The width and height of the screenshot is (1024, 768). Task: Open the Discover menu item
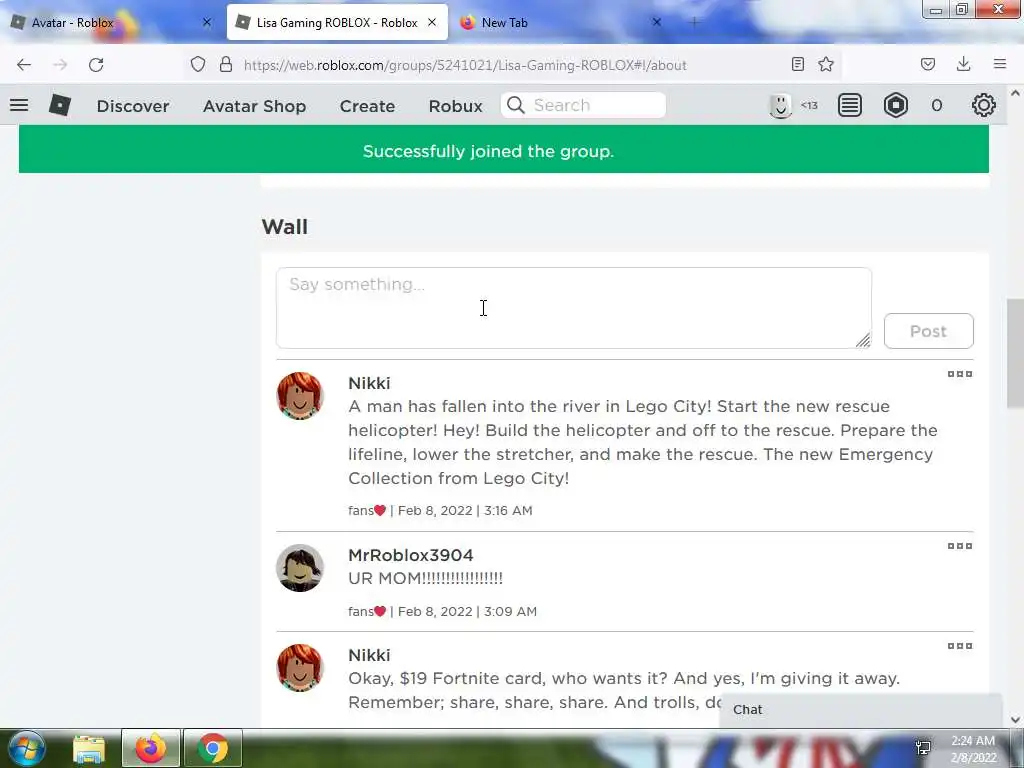pos(133,106)
